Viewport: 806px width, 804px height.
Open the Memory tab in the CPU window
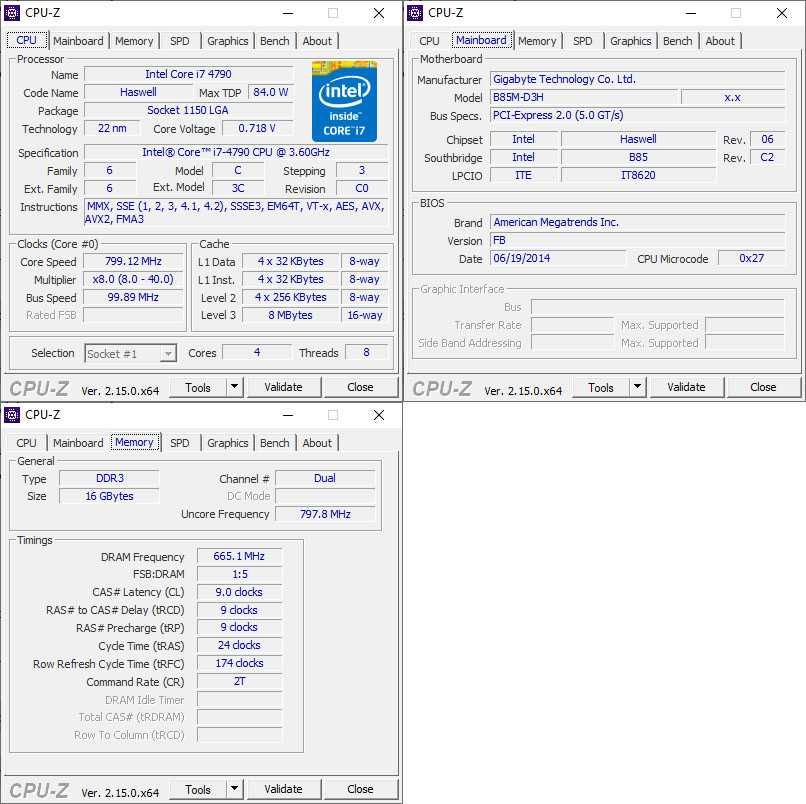point(134,41)
